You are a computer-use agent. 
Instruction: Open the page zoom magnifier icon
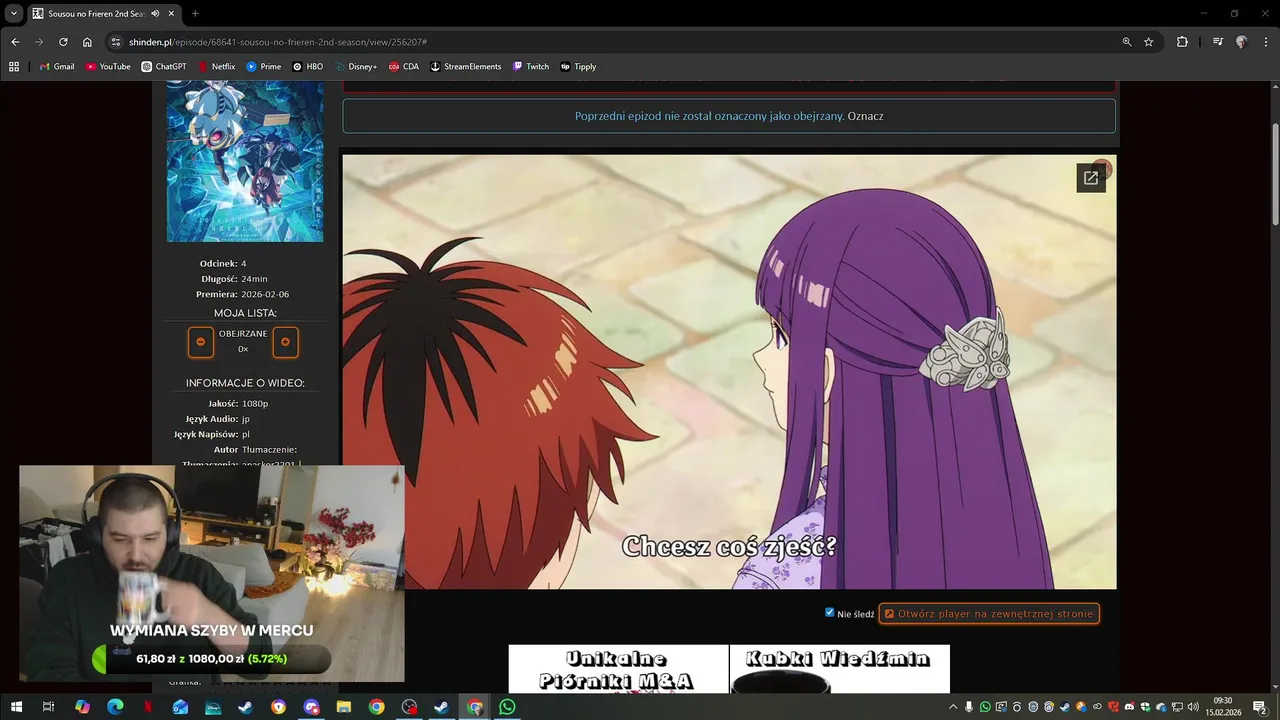pos(1127,42)
